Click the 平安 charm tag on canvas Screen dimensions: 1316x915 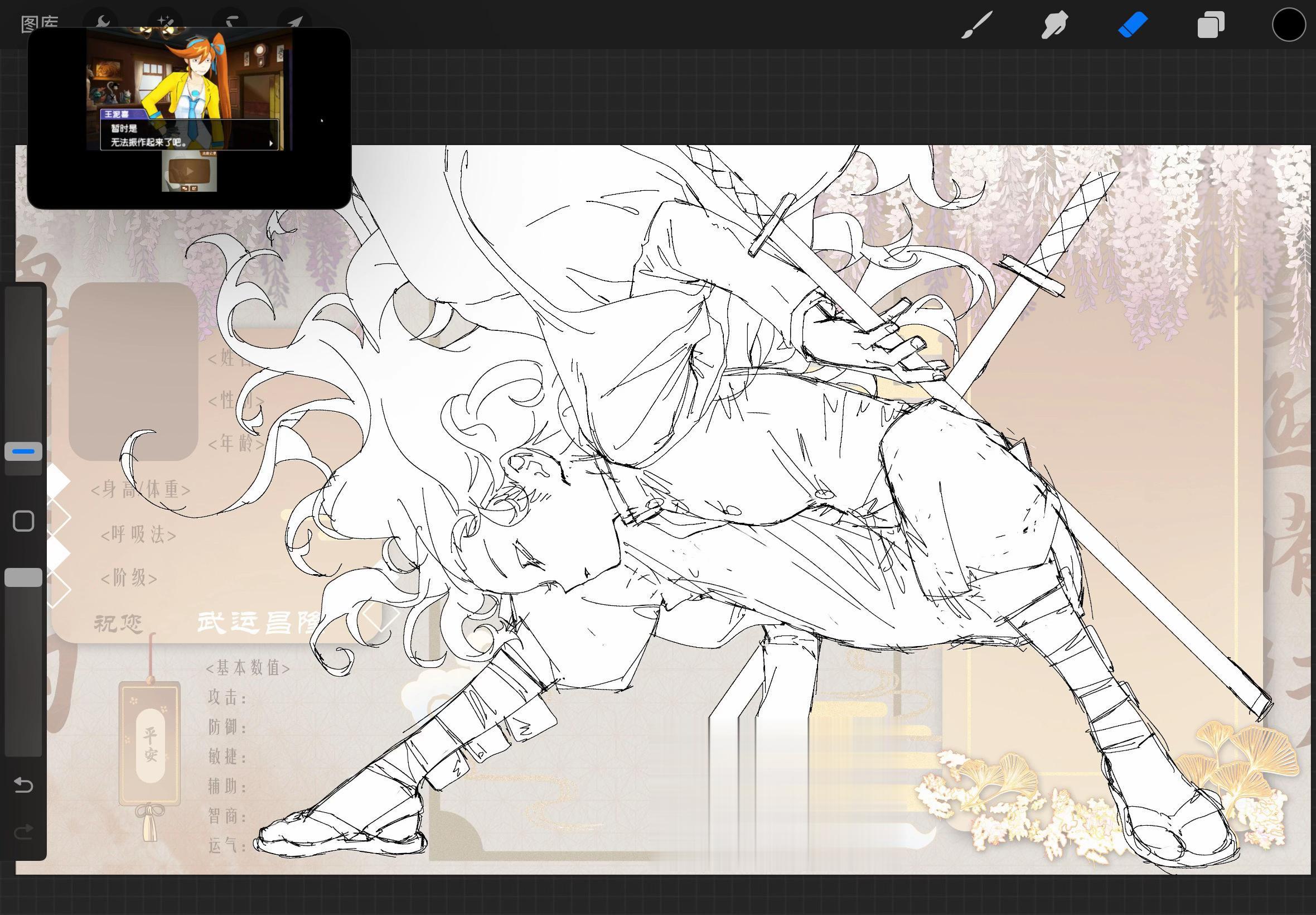pyautogui.click(x=150, y=744)
